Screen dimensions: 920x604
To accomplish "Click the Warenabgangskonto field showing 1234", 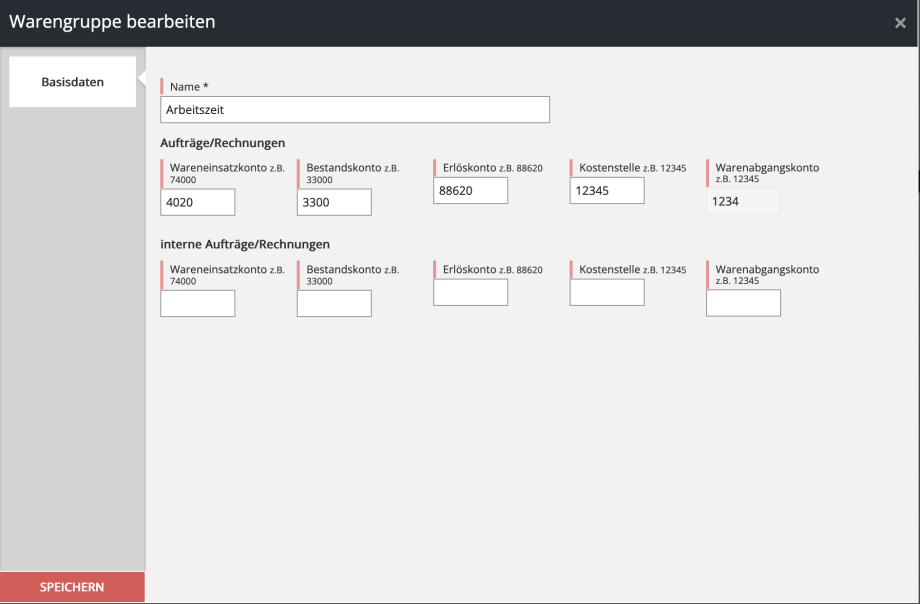I will [743, 202].
